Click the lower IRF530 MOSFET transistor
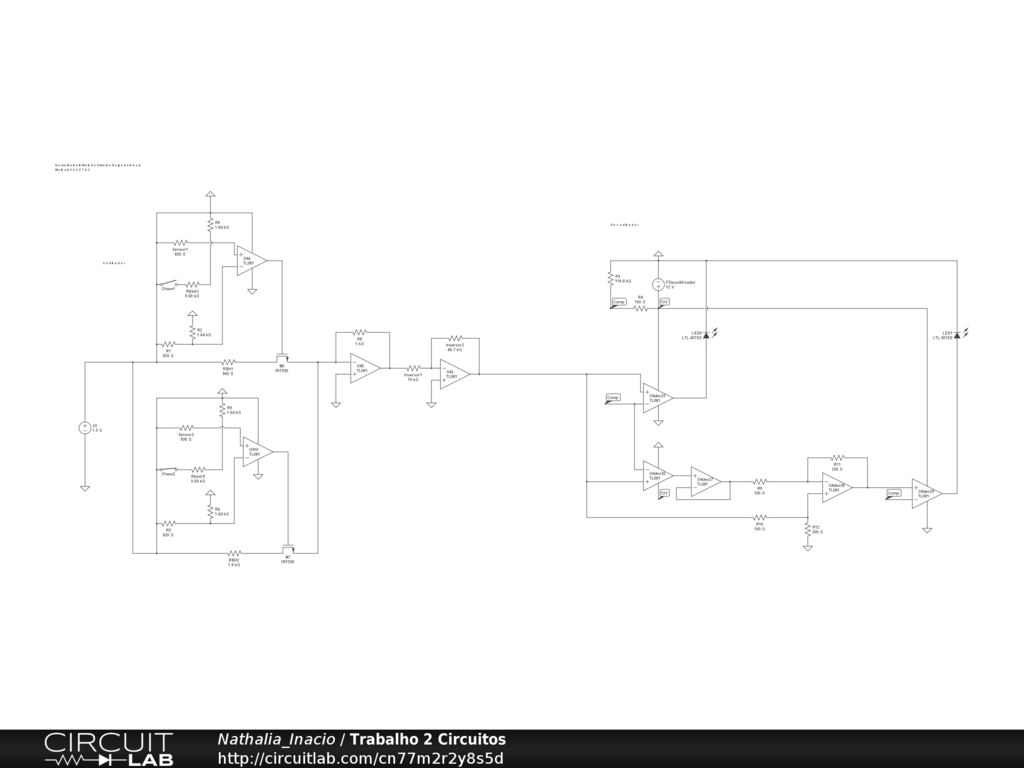 point(288,549)
